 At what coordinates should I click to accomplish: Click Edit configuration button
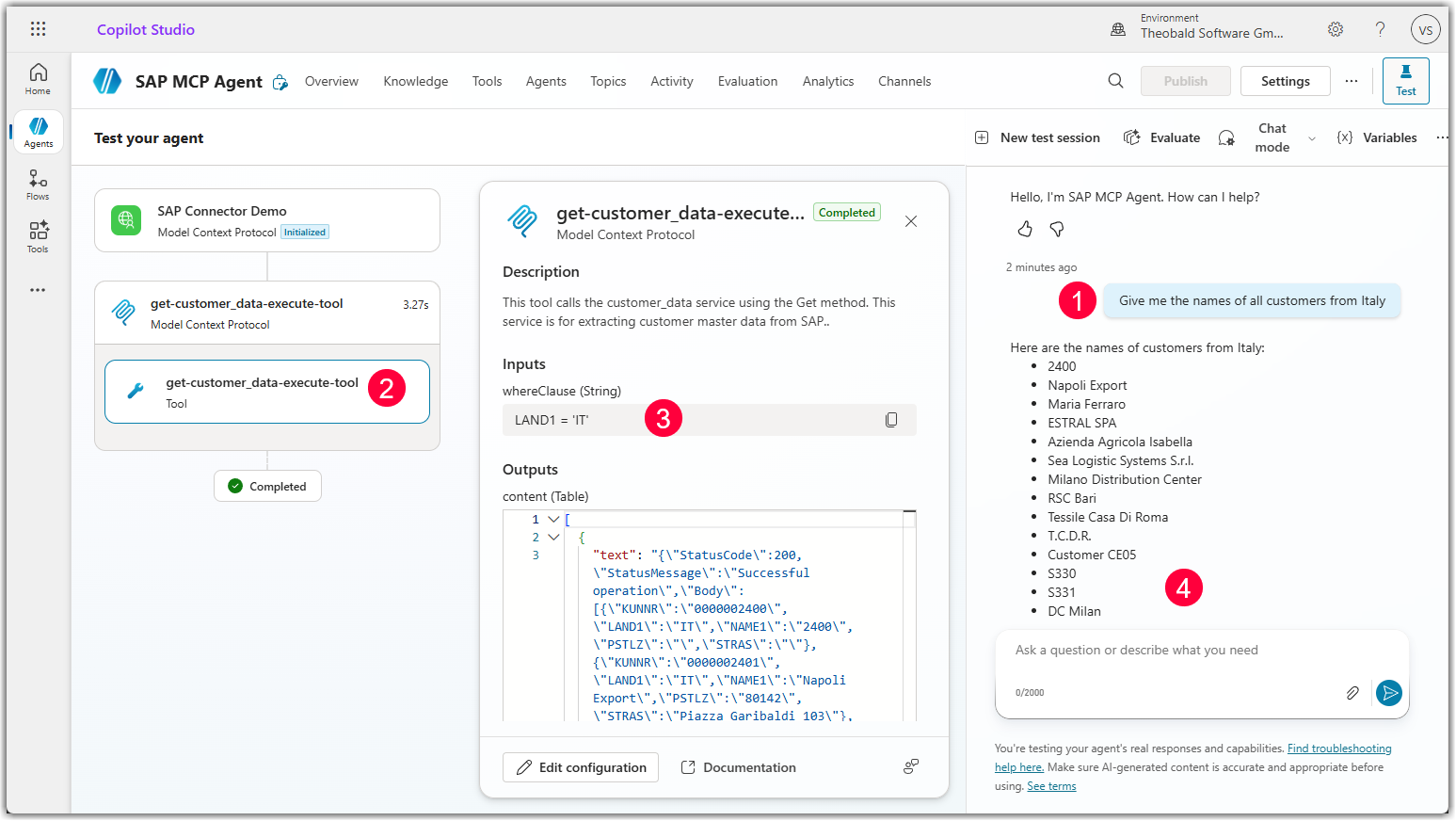pos(581,767)
